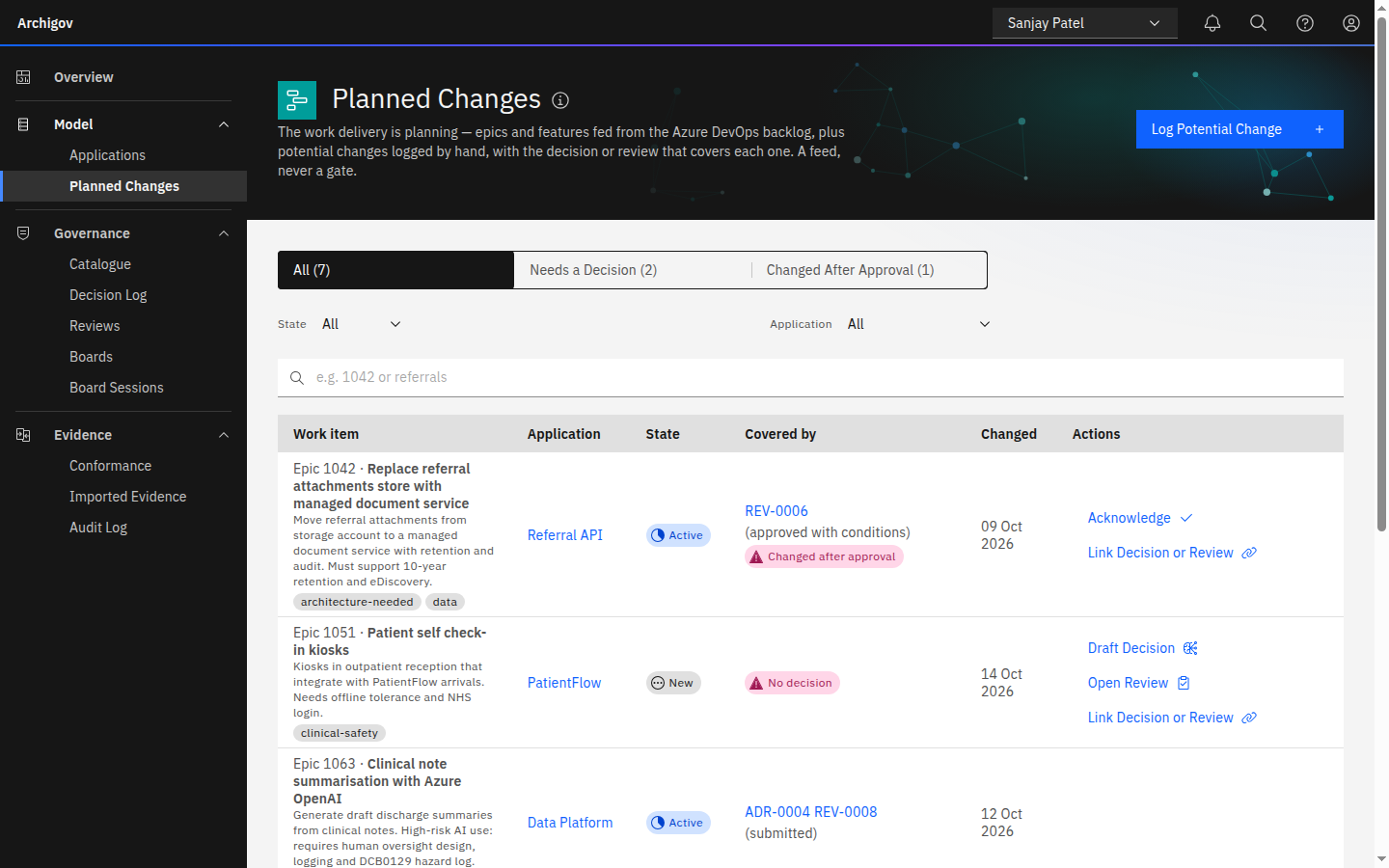Viewport: 1389px width, 868px height.
Task: Open Decision Log in sidebar
Action: coord(108,295)
